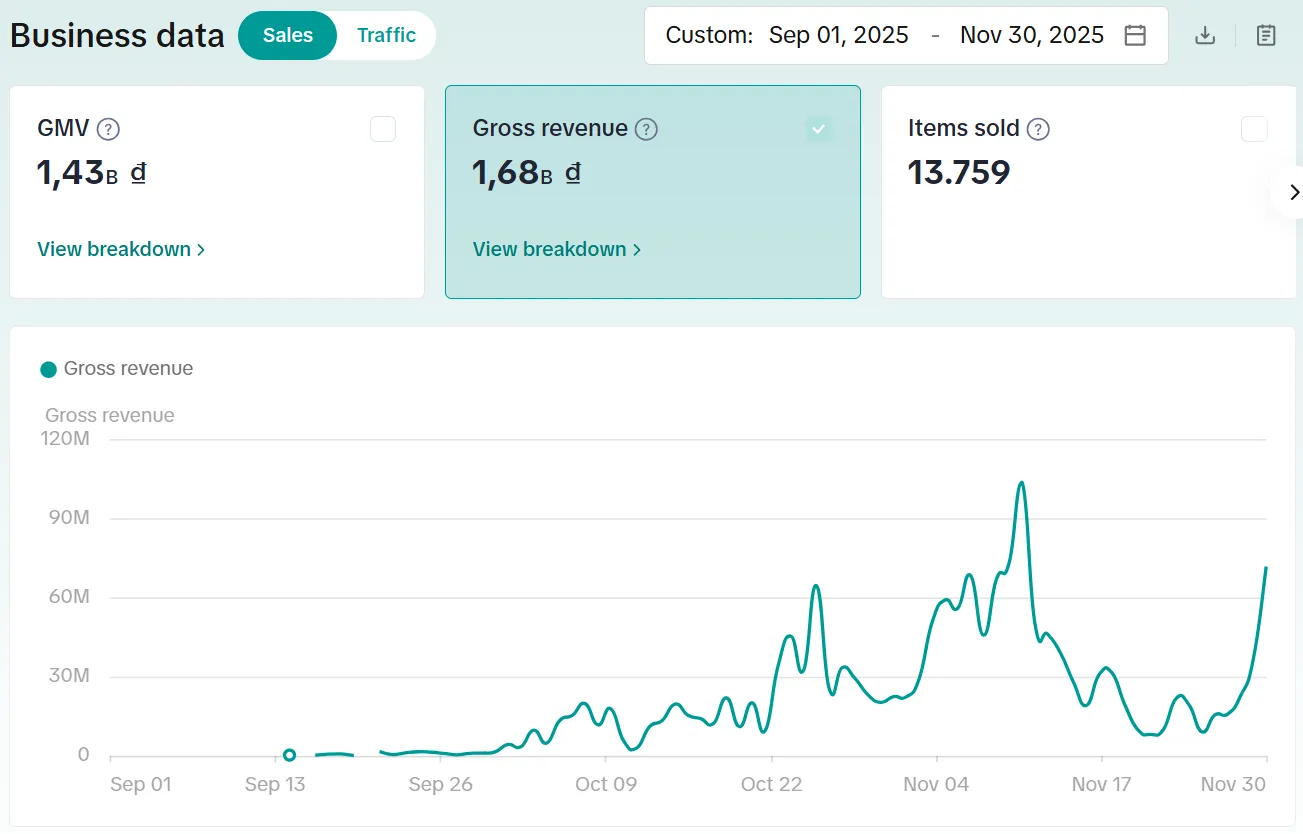Click the GMV help question-mark icon
The width and height of the screenshot is (1303, 834).
point(109,129)
